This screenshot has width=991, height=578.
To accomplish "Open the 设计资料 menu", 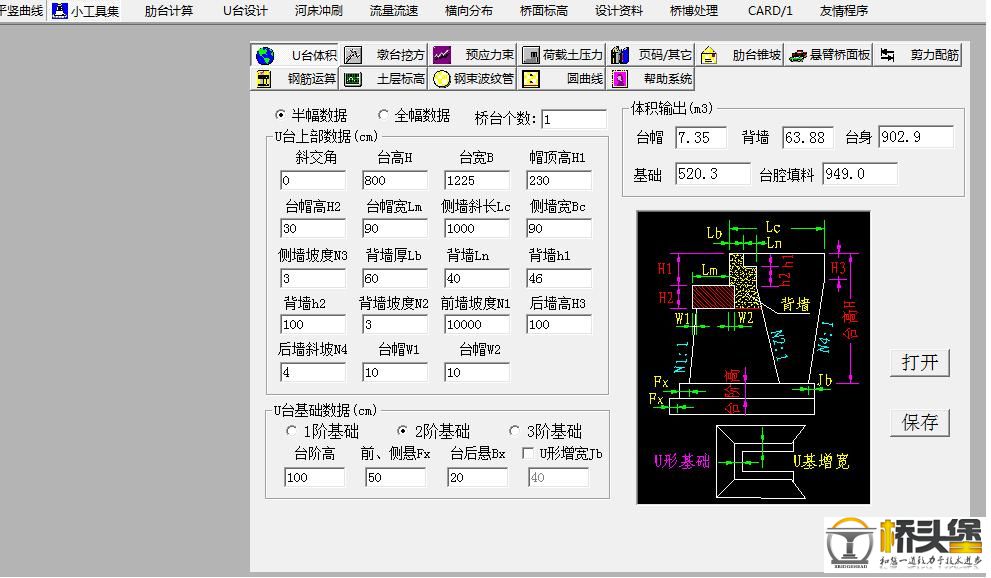I will [x=619, y=11].
